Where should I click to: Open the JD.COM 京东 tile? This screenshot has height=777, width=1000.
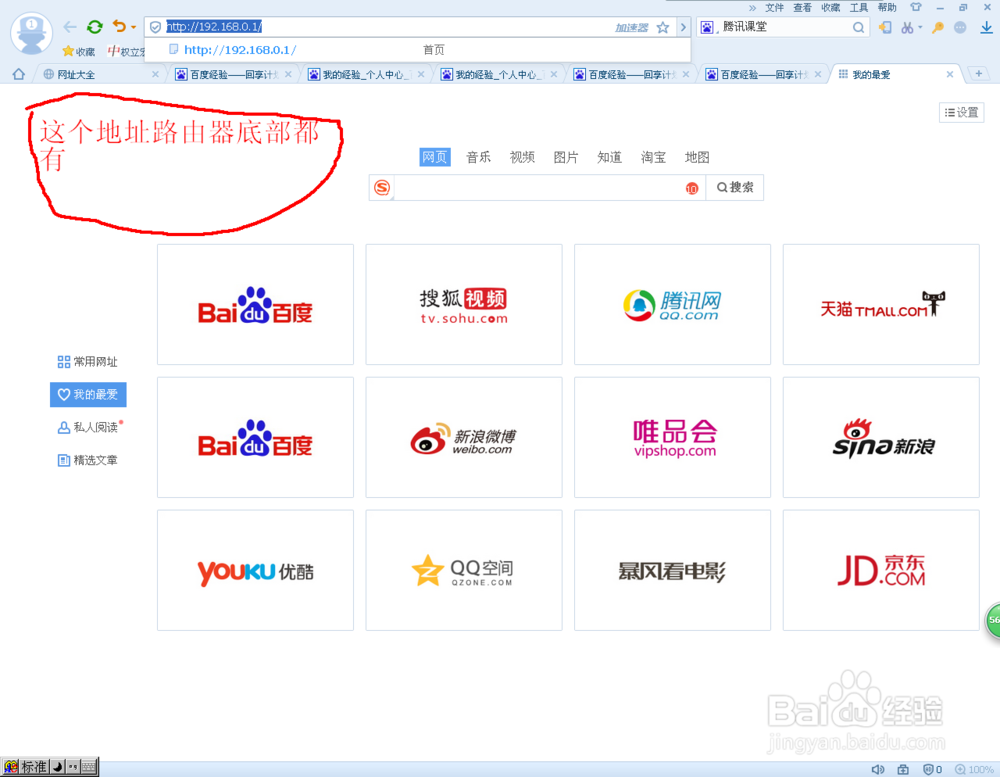click(881, 570)
